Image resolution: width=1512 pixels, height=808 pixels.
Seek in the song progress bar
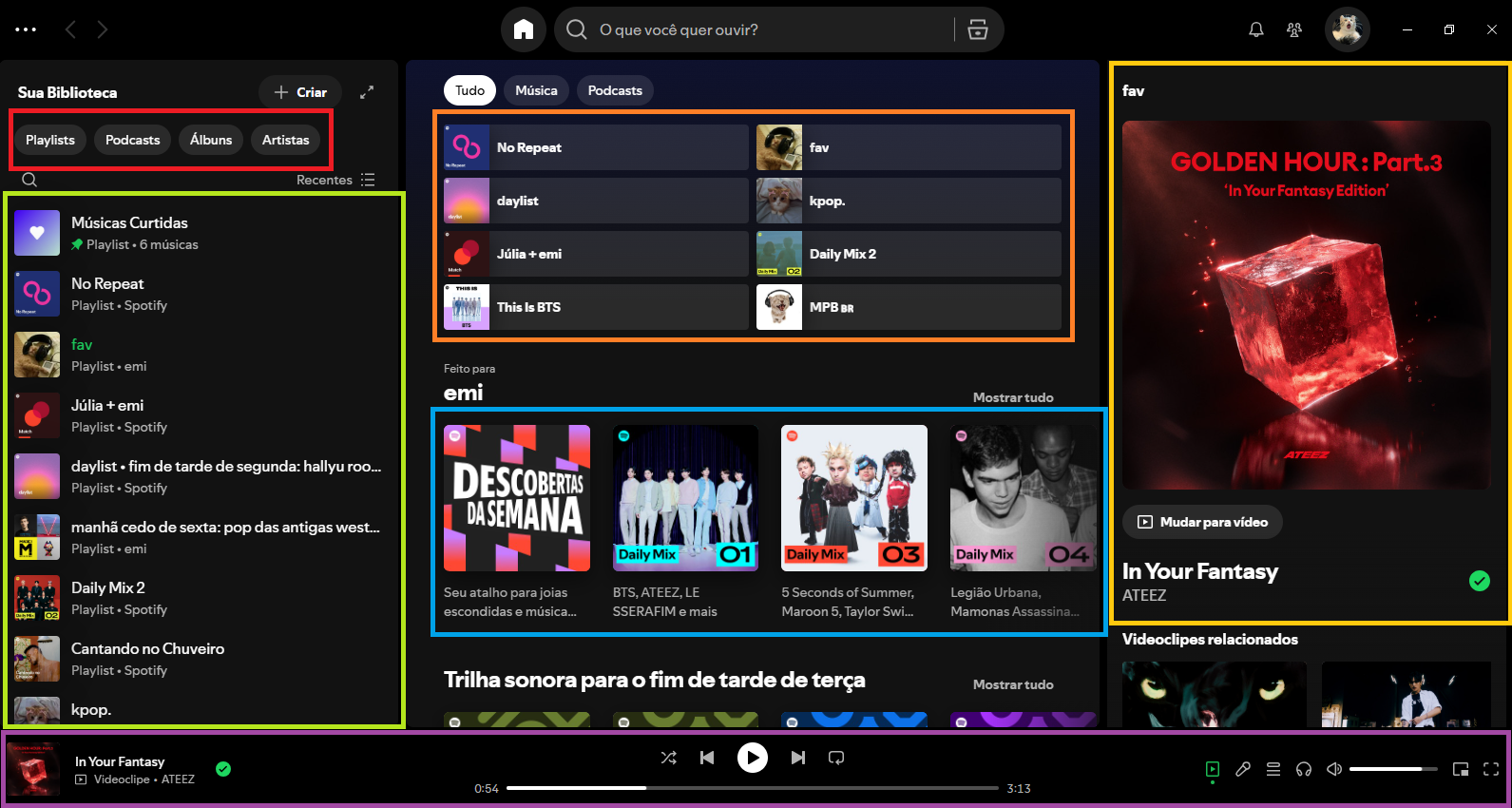(x=753, y=788)
